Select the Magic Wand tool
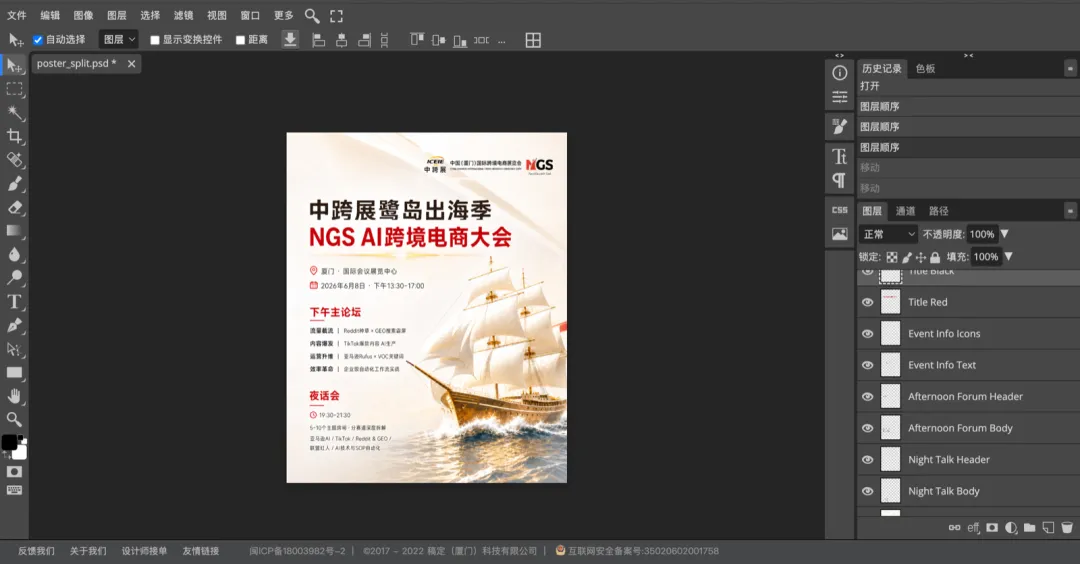This screenshot has height=564, width=1080. pos(14,112)
